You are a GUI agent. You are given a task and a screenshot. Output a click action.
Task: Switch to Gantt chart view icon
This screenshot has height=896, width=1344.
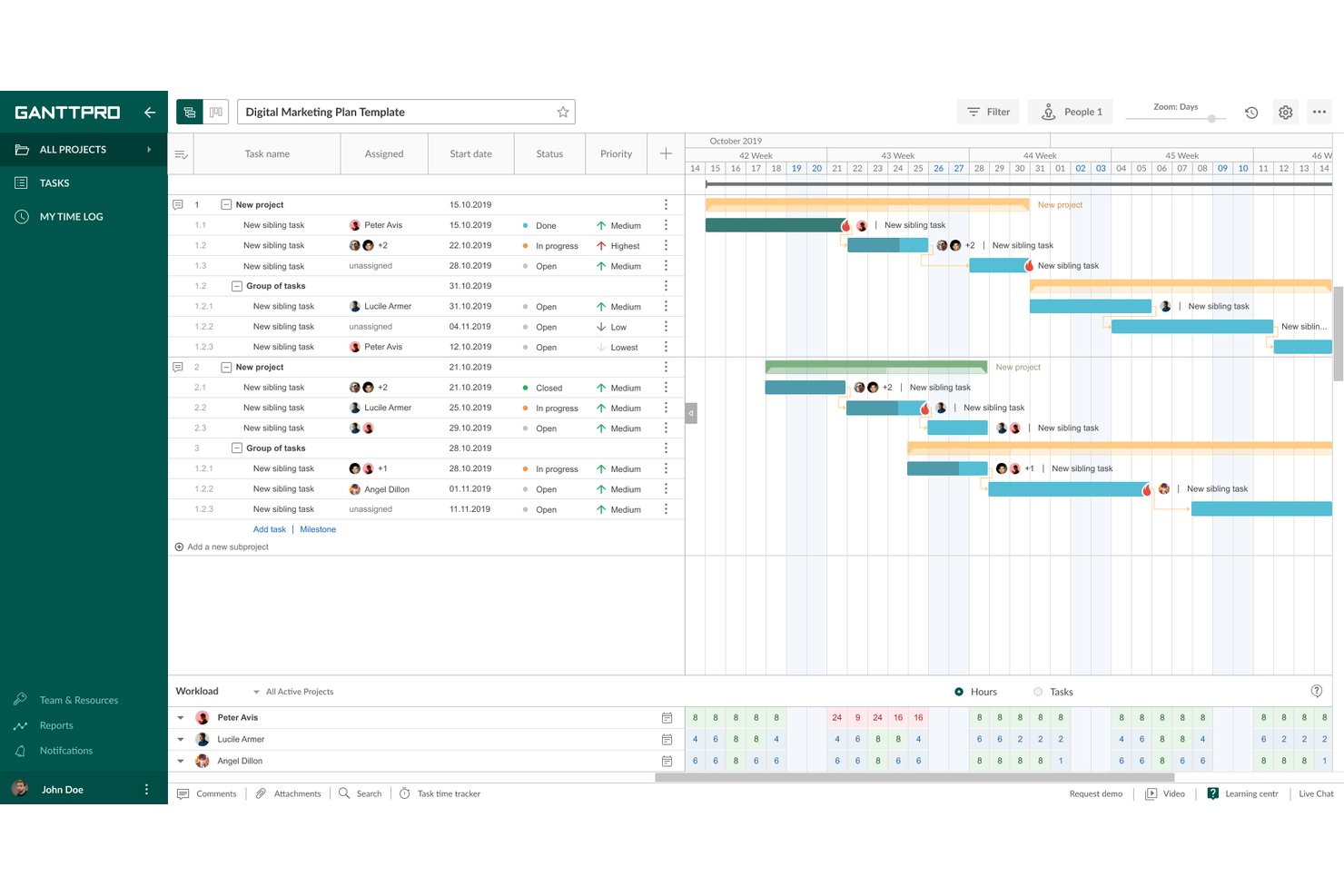point(189,112)
